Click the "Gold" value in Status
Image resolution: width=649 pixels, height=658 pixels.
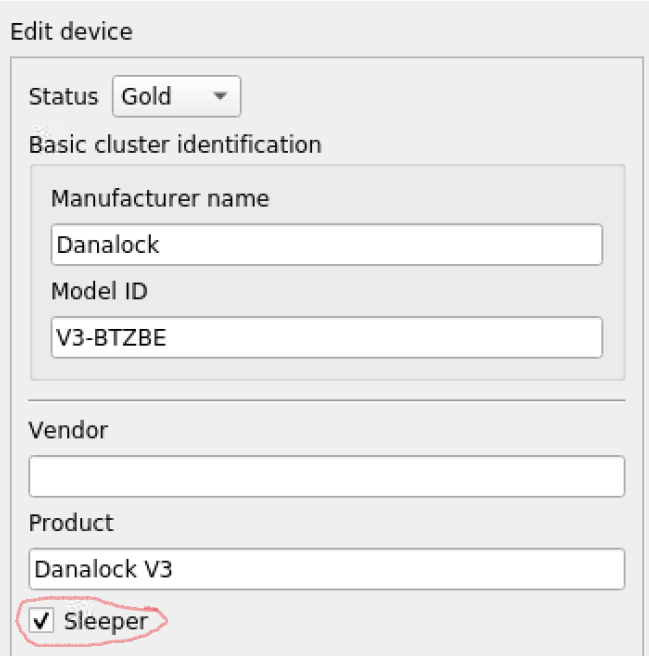(x=146, y=97)
